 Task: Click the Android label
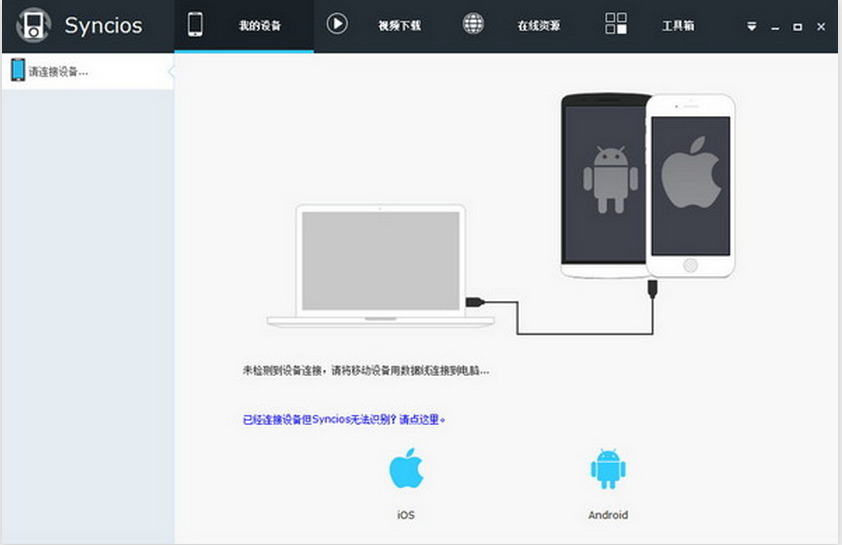click(x=608, y=515)
